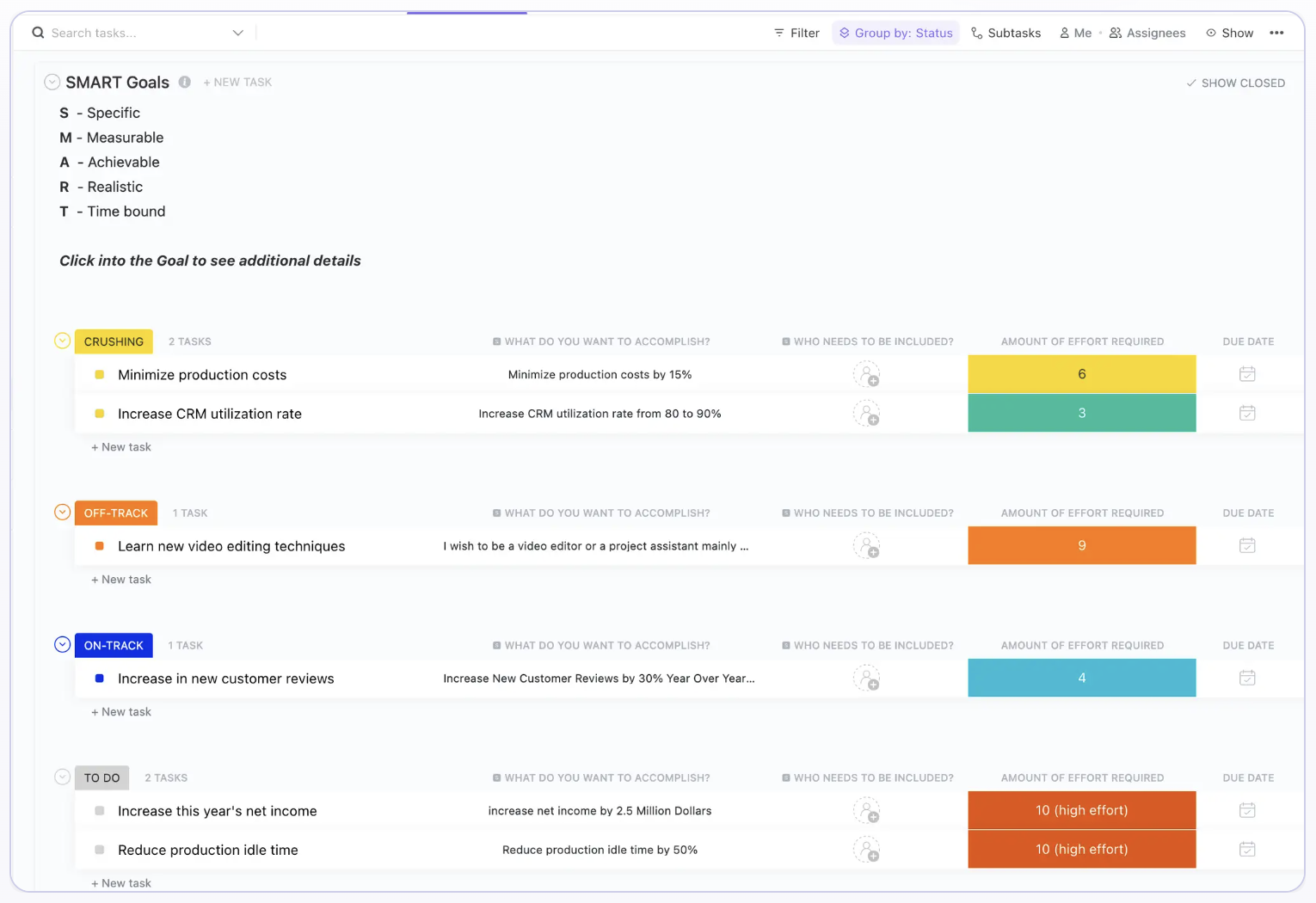Set due date for Increase in new customer reviews
Image resolution: width=1316 pixels, height=903 pixels.
[x=1247, y=678]
